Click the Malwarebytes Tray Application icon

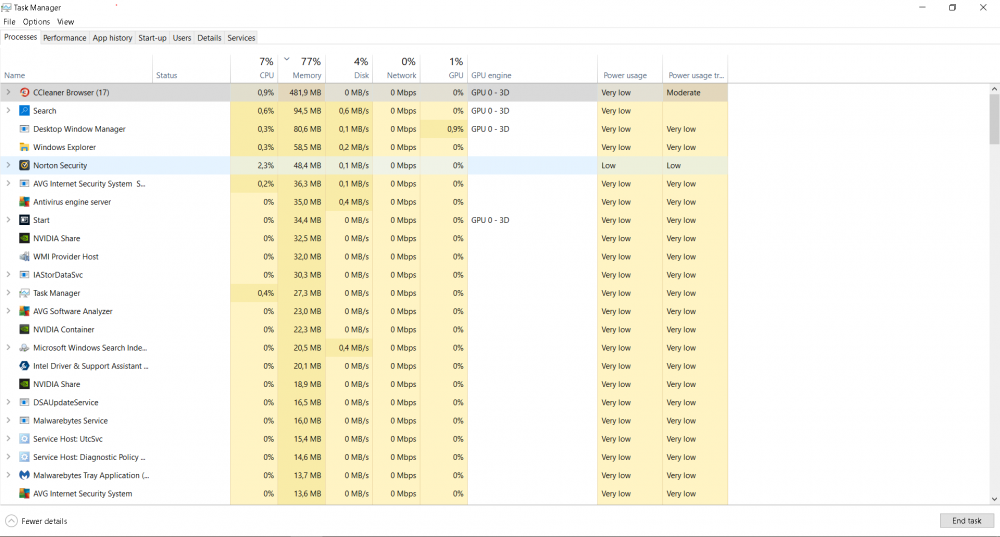[25, 476]
